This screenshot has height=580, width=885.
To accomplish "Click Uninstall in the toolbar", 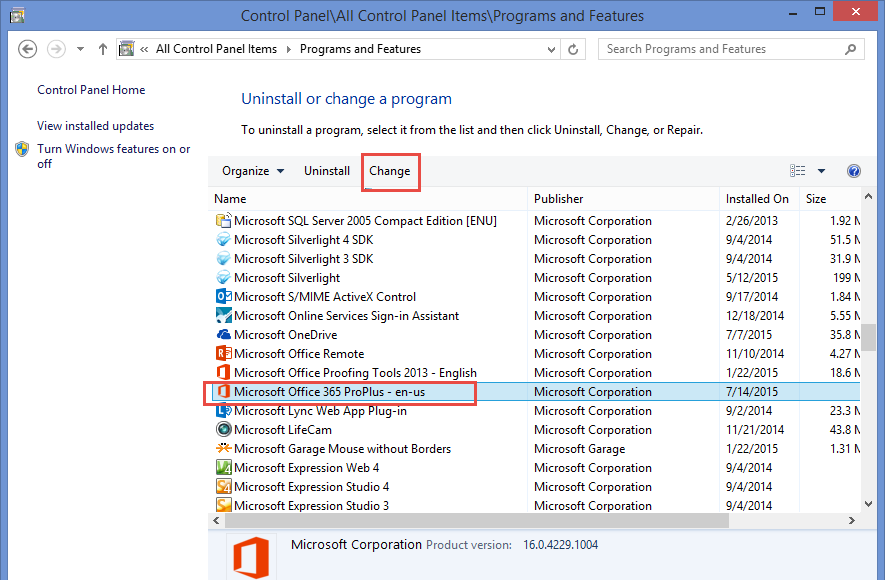I will click(327, 171).
